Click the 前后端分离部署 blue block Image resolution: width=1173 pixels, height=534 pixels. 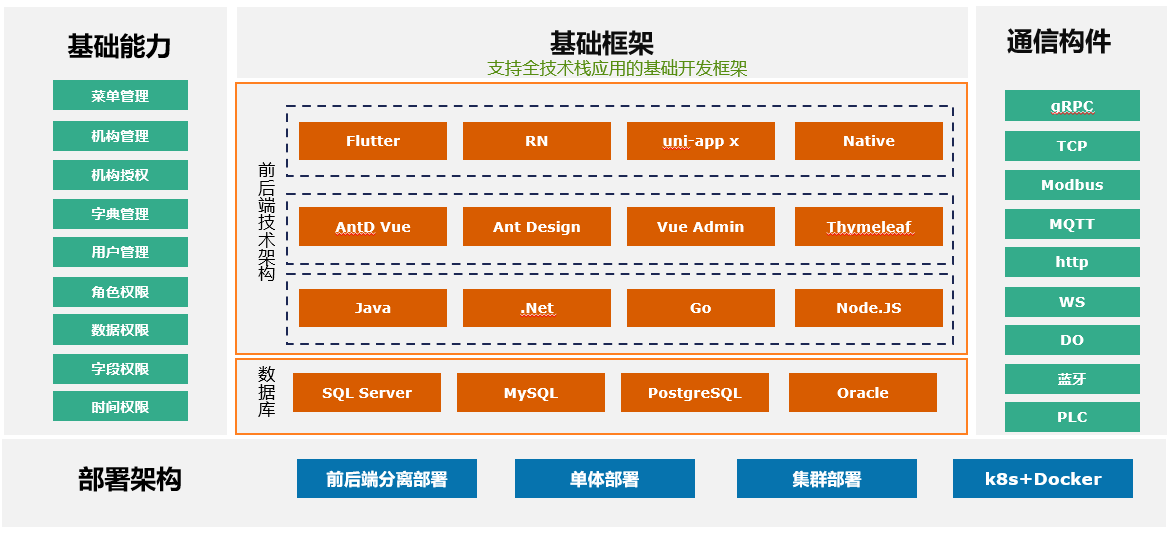(386, 479)
